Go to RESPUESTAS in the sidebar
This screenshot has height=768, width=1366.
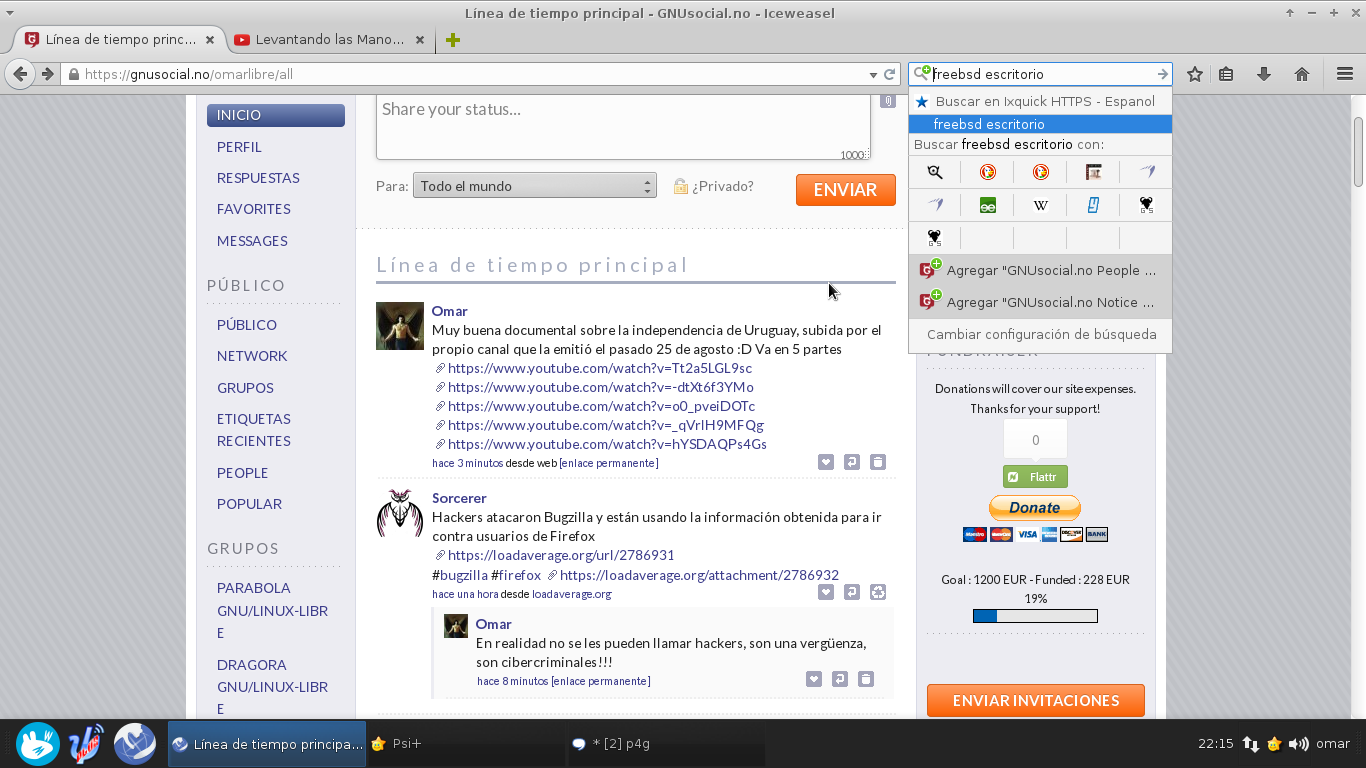258,178
